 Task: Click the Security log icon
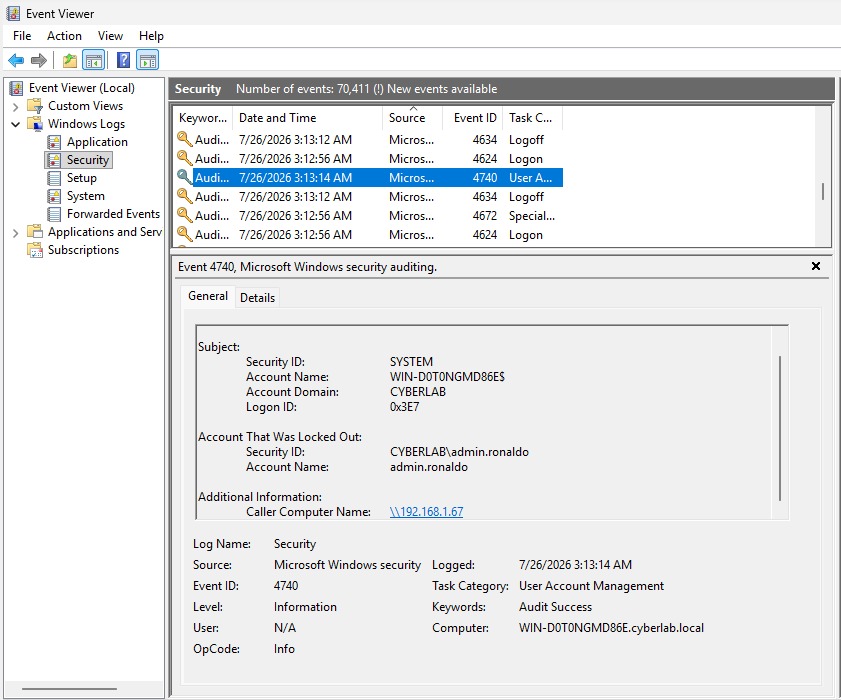[x=54, y=160]
